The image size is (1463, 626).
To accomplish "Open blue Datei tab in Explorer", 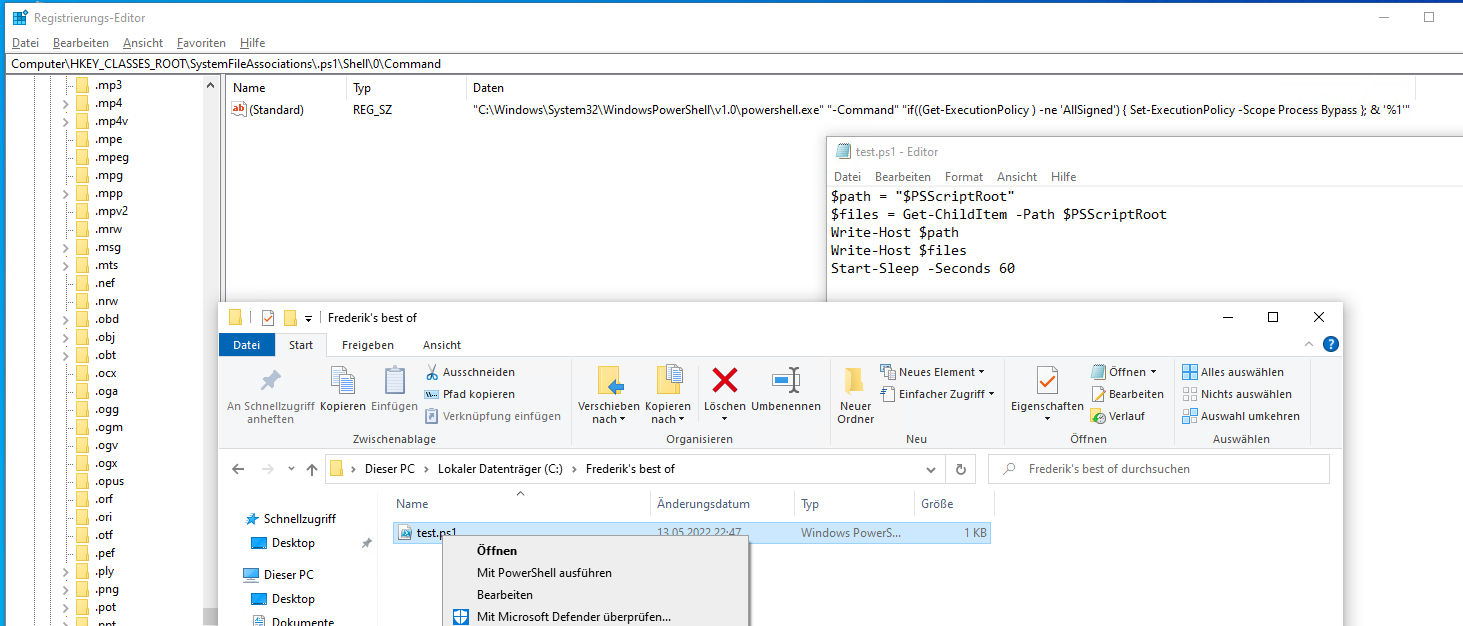I will click(x=246, y=344).
